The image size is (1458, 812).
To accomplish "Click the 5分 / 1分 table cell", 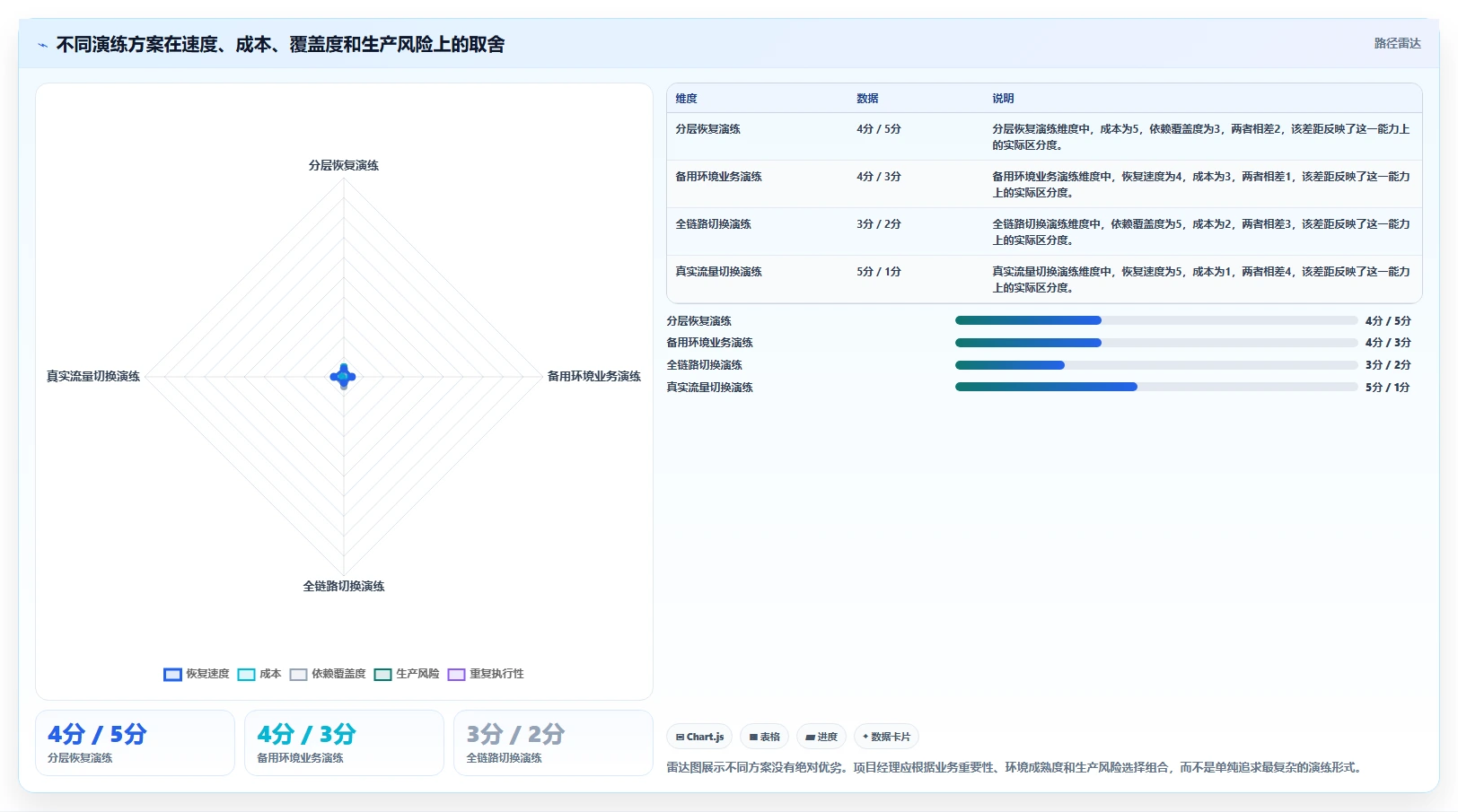I will (878, 272).
